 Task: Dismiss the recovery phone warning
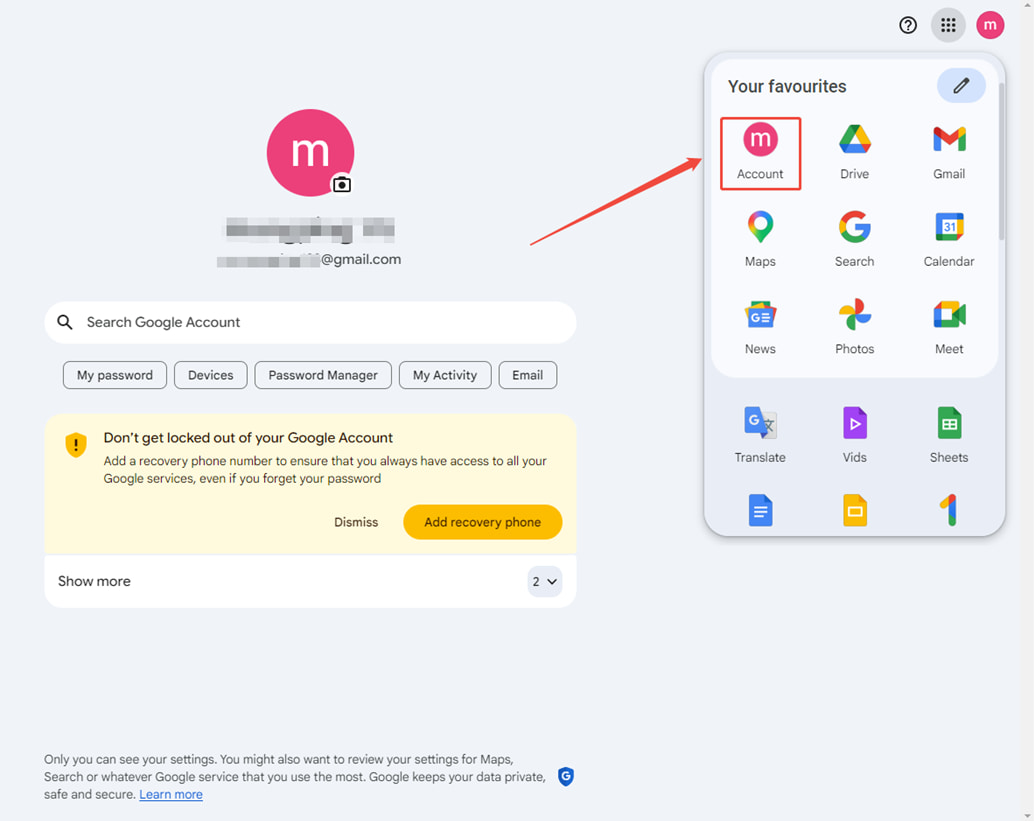(x=356, y=522)
